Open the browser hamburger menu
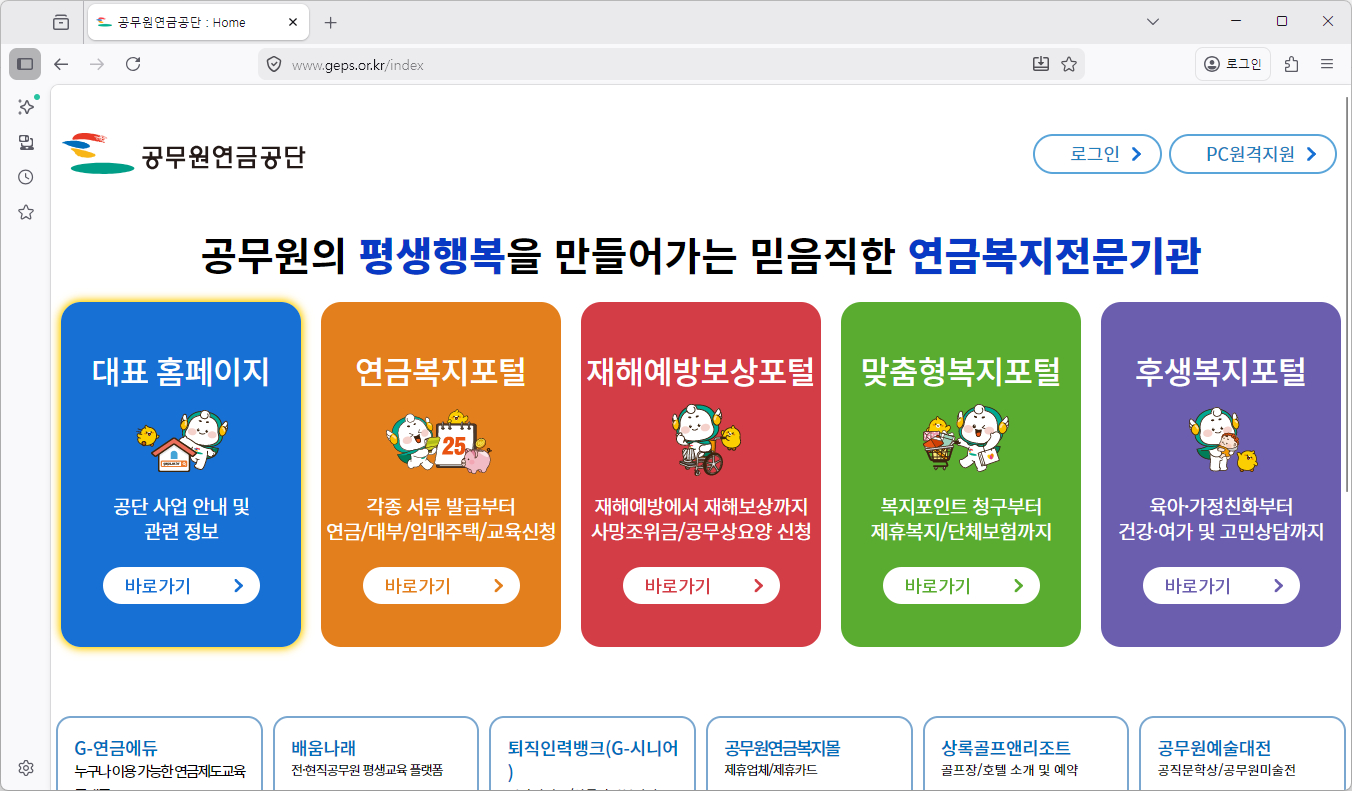Viewport: 1352px width, 791px height. pos(1327,64)
